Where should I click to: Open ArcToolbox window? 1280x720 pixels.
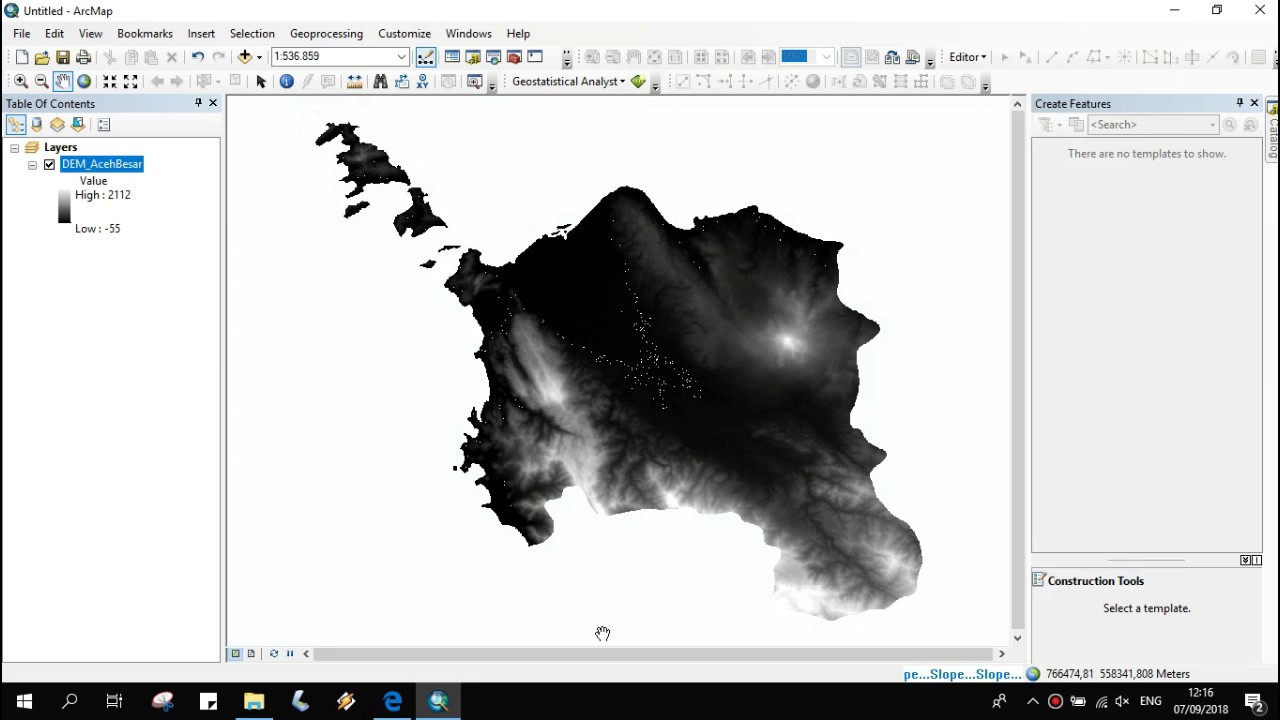[x=514, y=57]
